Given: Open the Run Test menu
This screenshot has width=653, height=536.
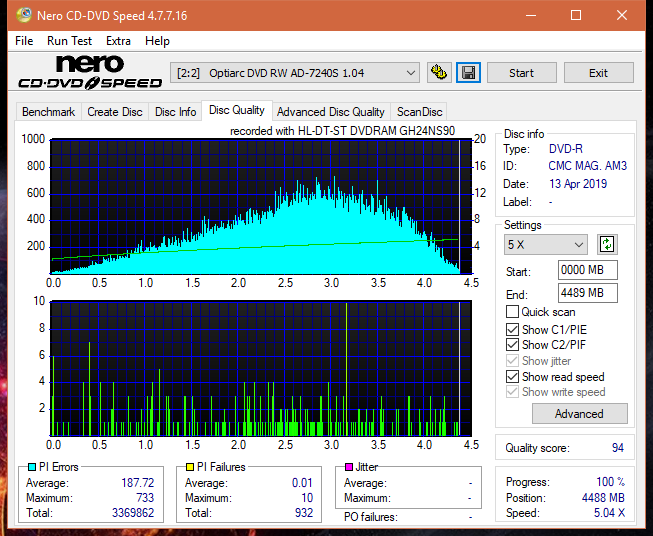Looking at the screenshot, I should pos(69,41).
